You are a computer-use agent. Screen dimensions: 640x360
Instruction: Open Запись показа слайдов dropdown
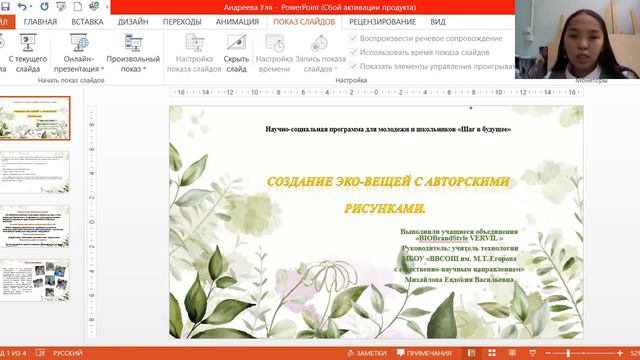[320, 53]
